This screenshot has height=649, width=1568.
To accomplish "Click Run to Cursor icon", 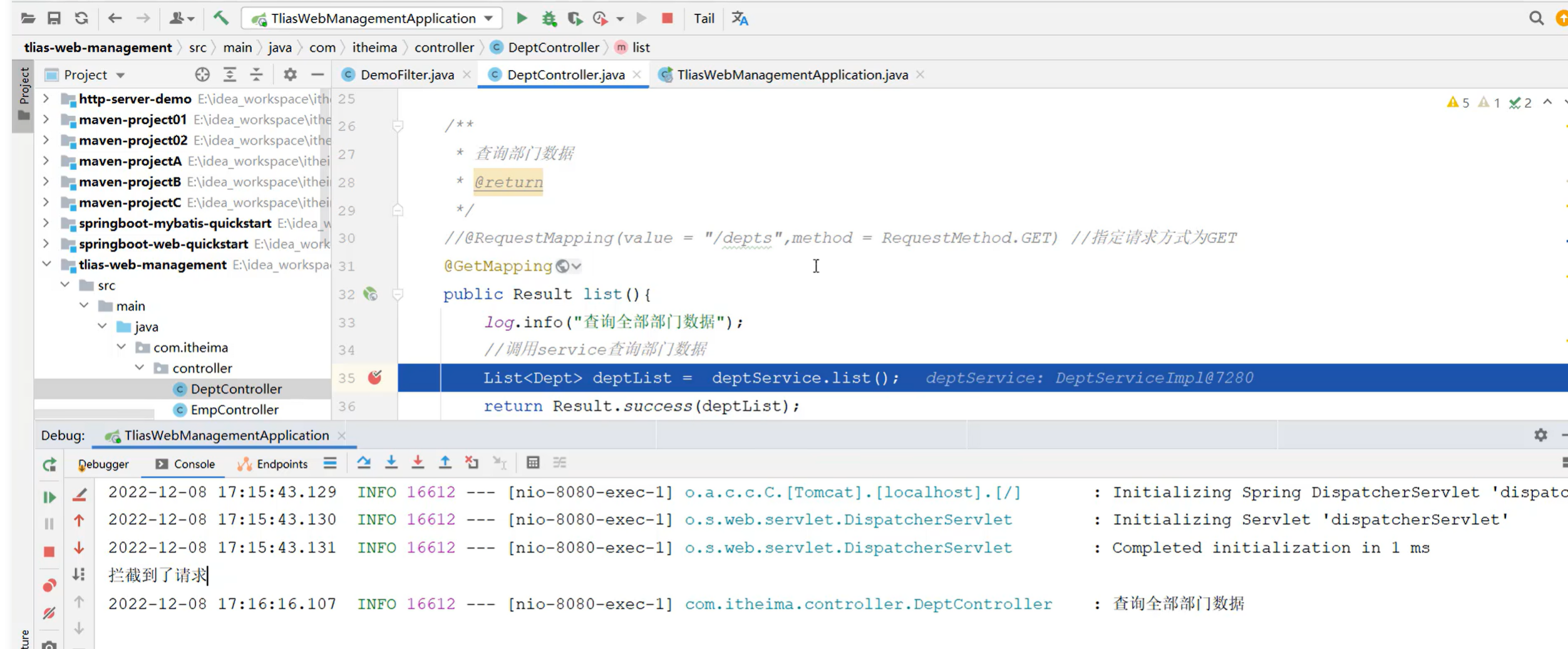I will pyautogui.click(x=499, y=463).
